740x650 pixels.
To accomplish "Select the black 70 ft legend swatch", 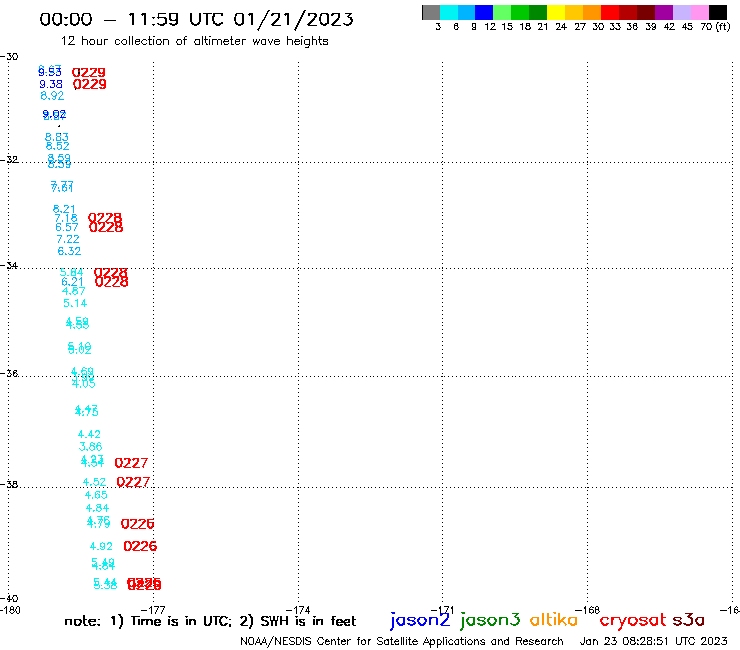I will 718,12.
